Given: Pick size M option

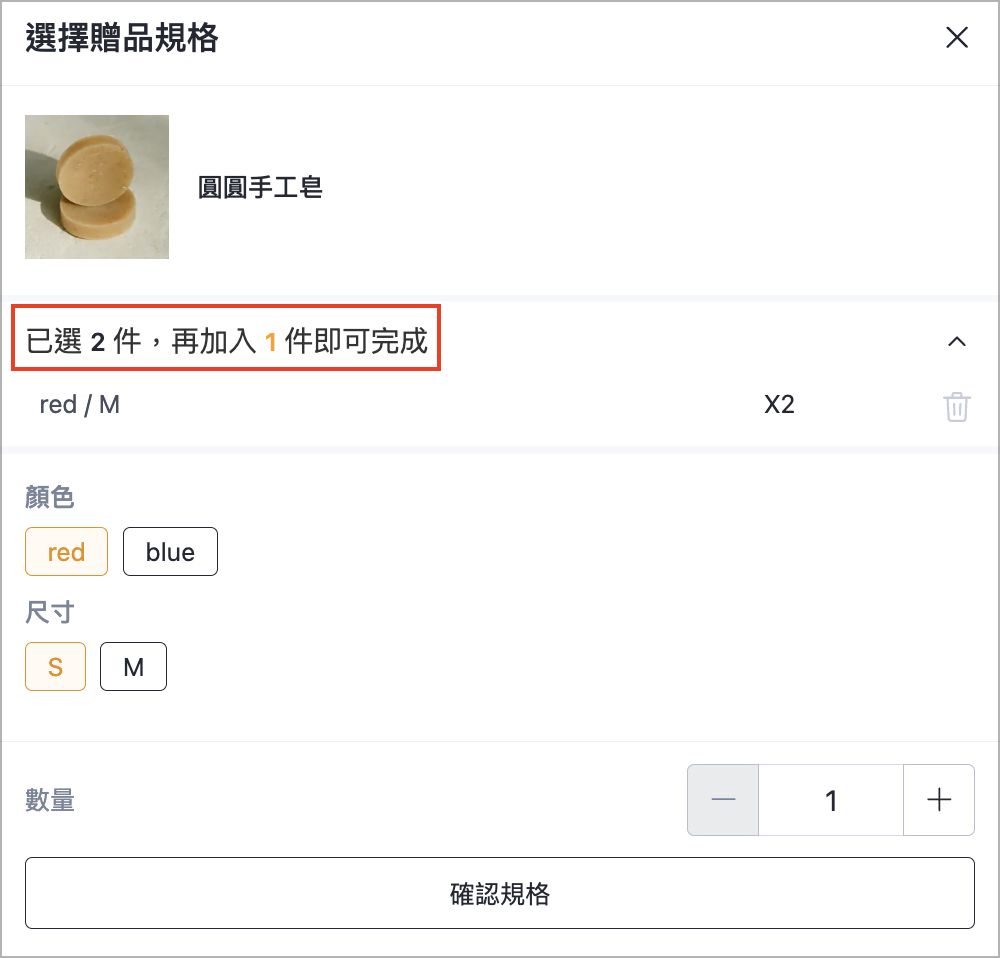Looking at the screenshot, I should click(133, 667).
